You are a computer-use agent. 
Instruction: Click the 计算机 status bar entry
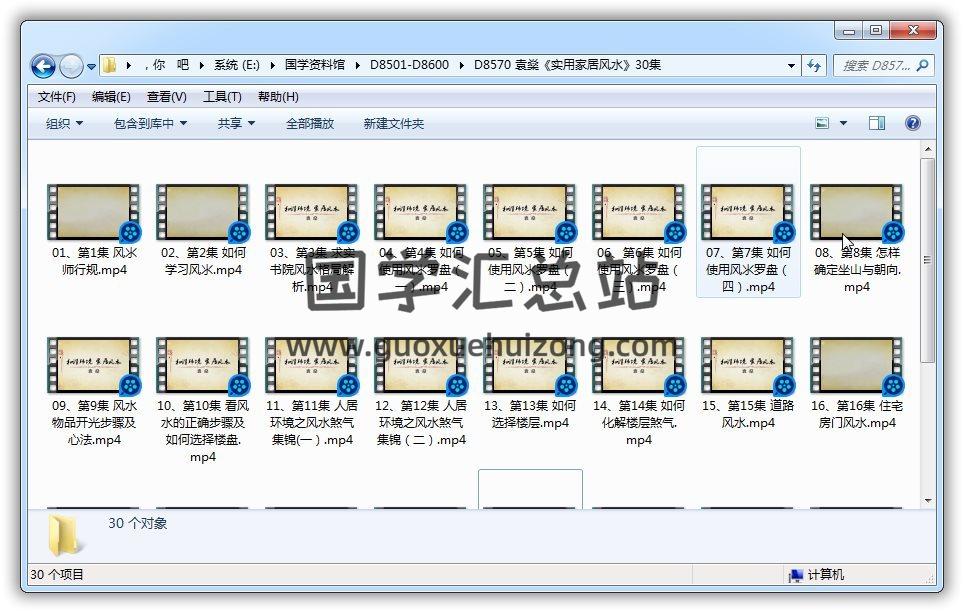[x=817, y=574]
